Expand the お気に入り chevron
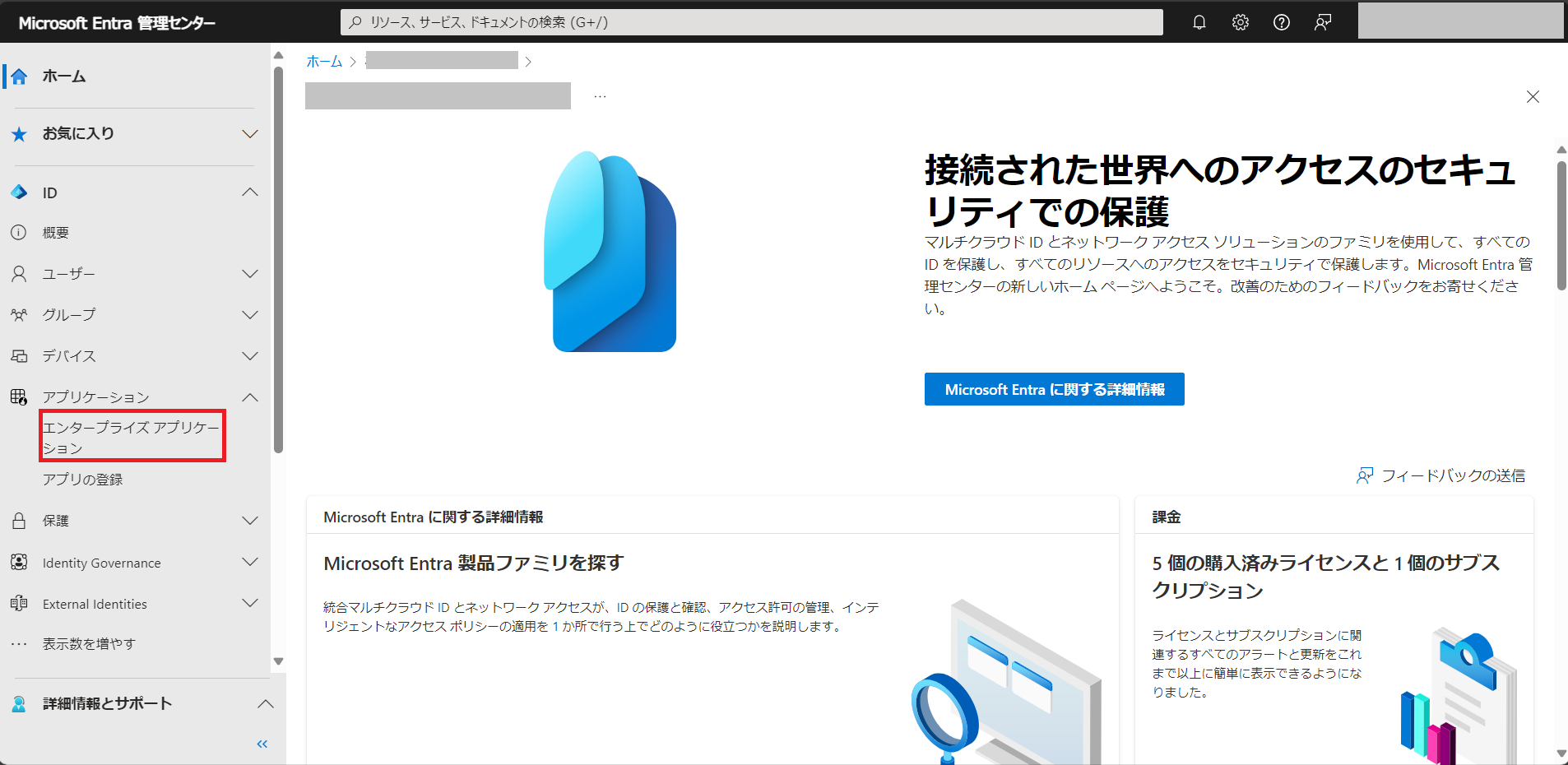Image resolution: width=1568 pixels, height=765 pixels. pyautogui.click(x=250, y=134)
